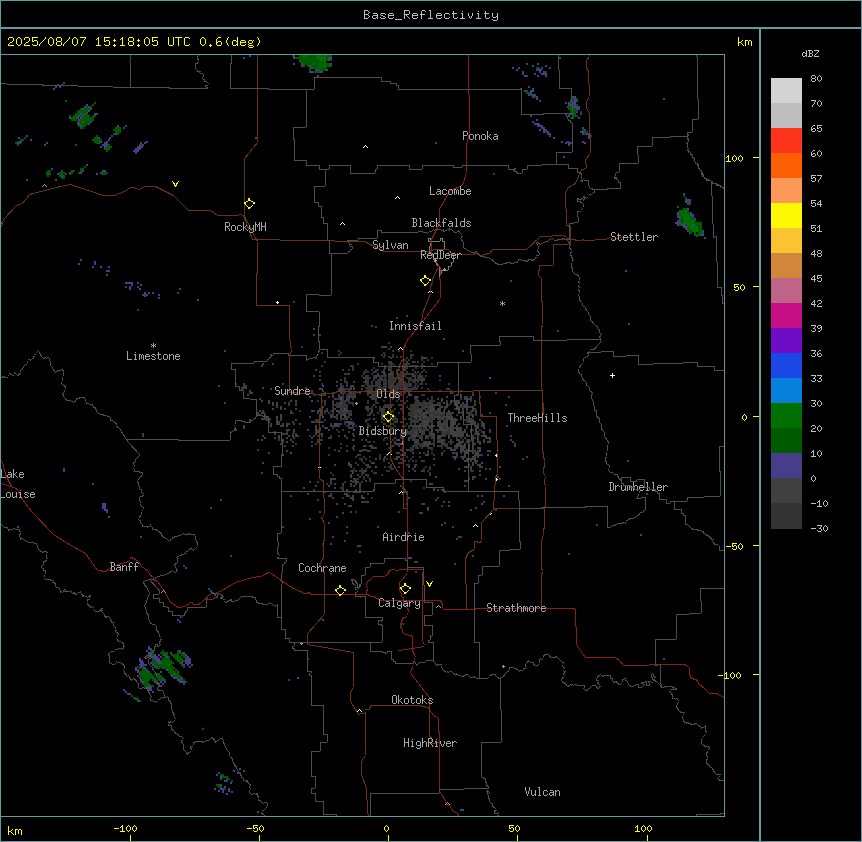Screen dimensions: 862x842
Task: Pick the red 60-65 dBZ legend swatch
Action: (x=786, y=141)
